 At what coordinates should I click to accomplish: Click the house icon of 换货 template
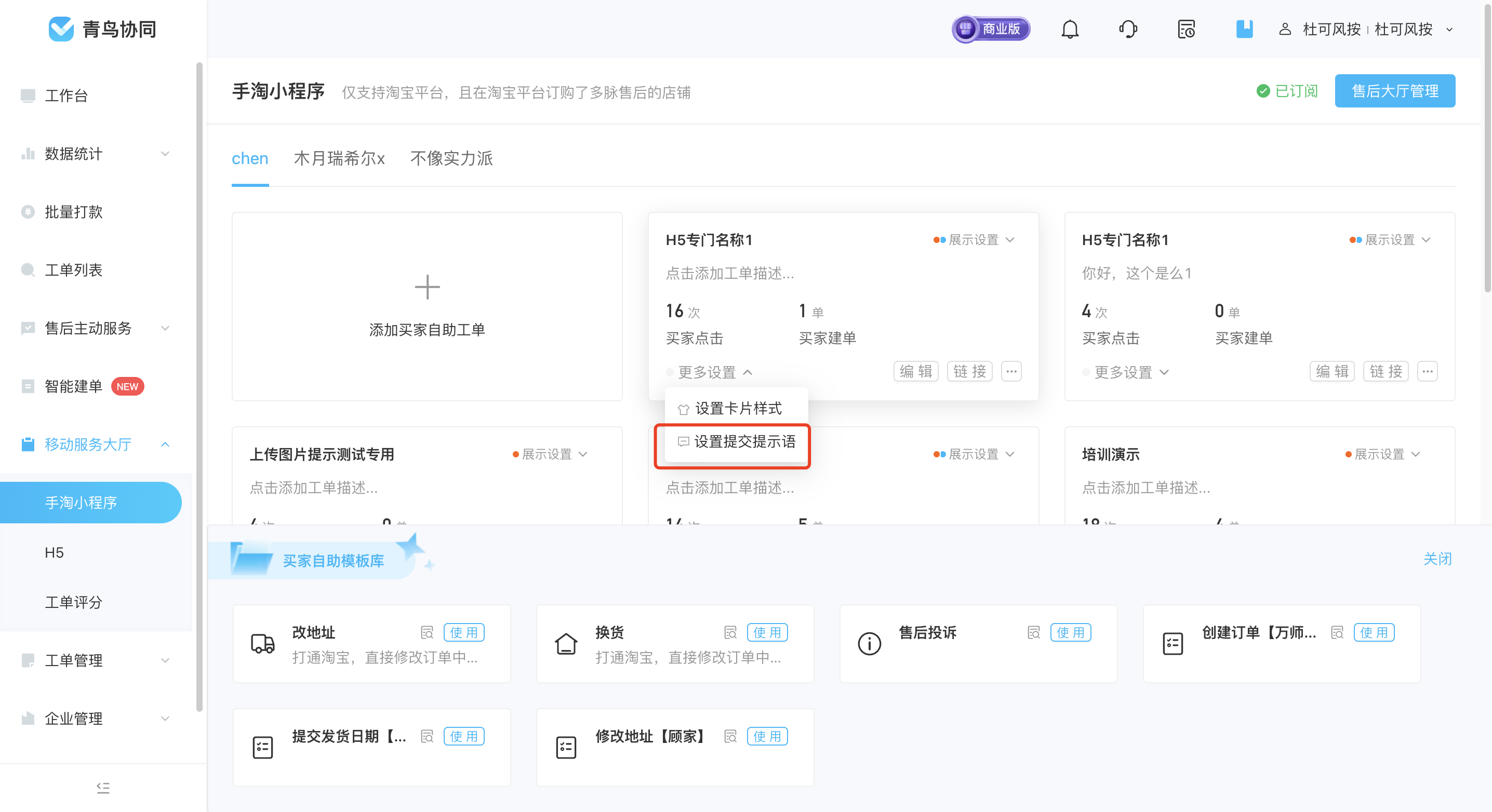click(x=566, y=644)
